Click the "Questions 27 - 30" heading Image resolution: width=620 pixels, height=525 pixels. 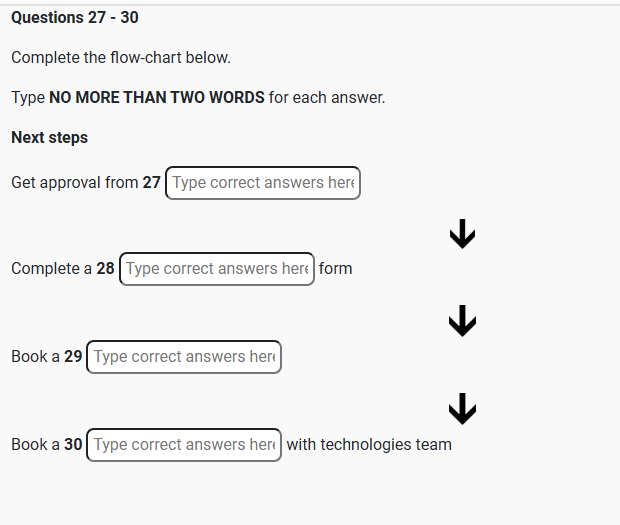[75, 17]
